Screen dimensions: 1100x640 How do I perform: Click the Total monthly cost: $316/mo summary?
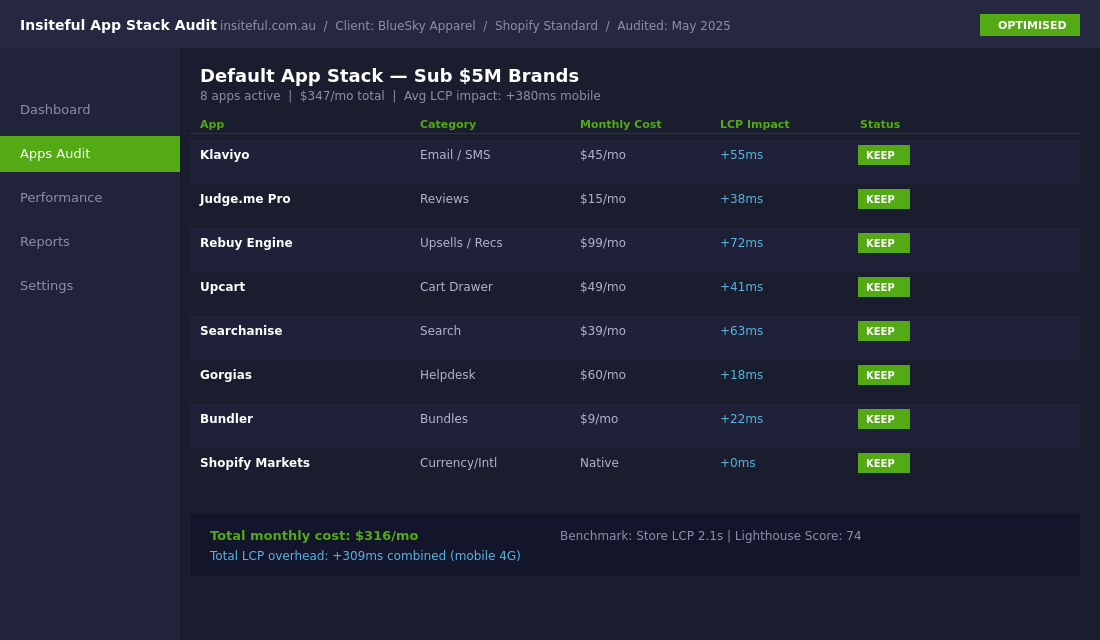click(x=314, y=536)
